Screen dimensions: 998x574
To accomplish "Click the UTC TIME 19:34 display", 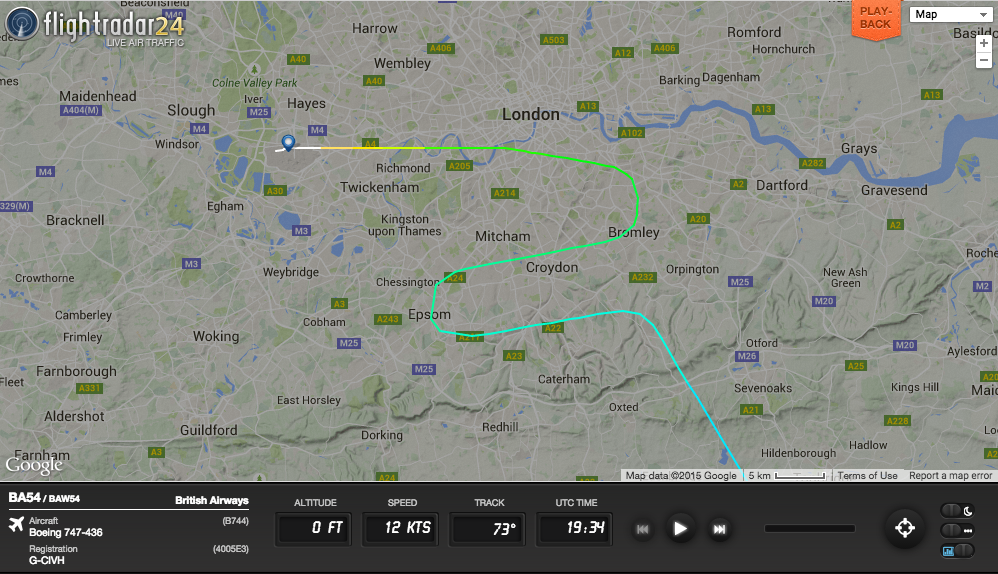I will pos(575,528).
